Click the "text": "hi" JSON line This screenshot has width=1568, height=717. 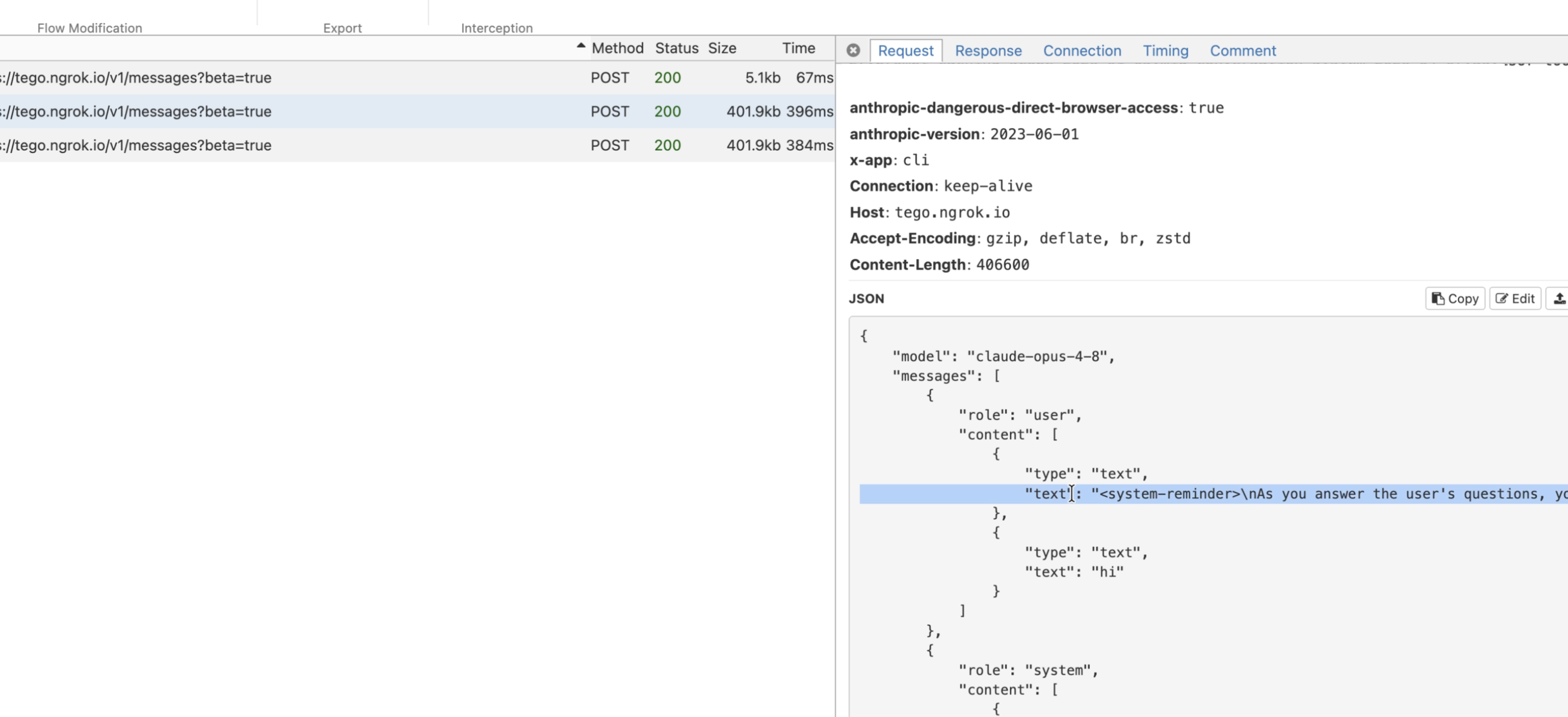[x=1074, y=571]
